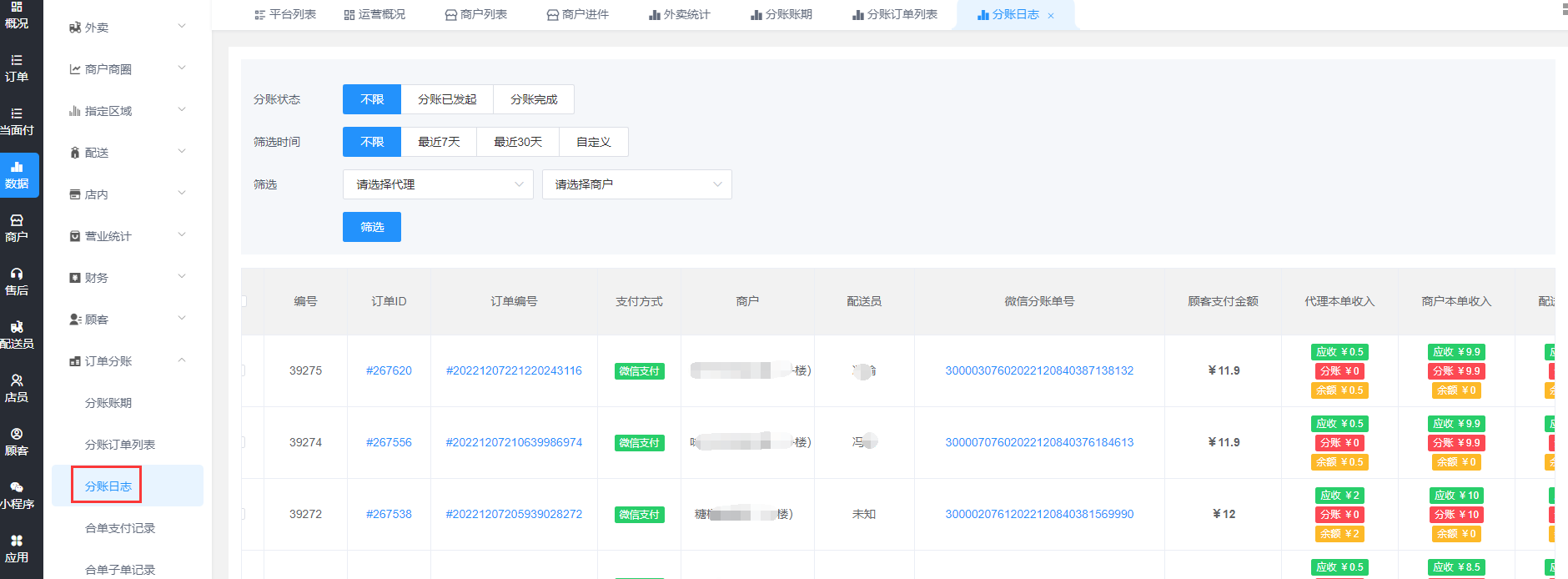Open the 顾客 icon in left rail
Screen dimensions: 1568x579
tap(17, 434)
